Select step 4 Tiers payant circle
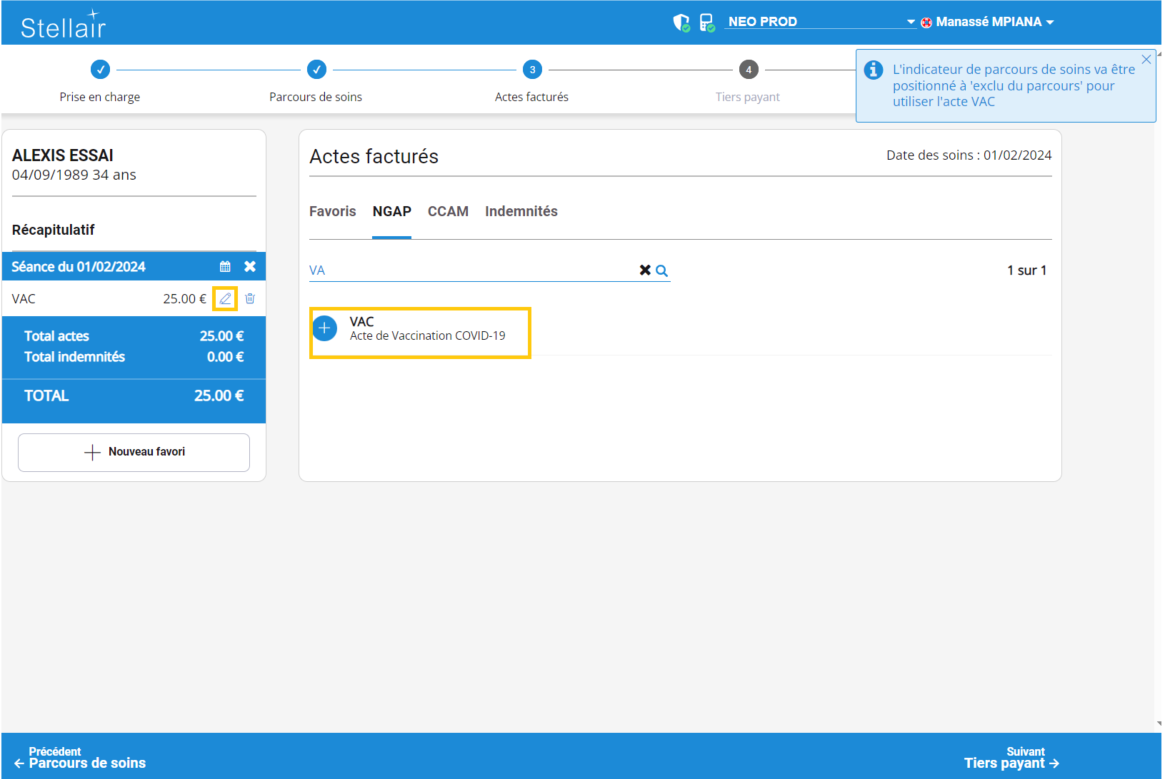Image resolution: width=1163 pixels, height=779 pixels. pos(748,69)
